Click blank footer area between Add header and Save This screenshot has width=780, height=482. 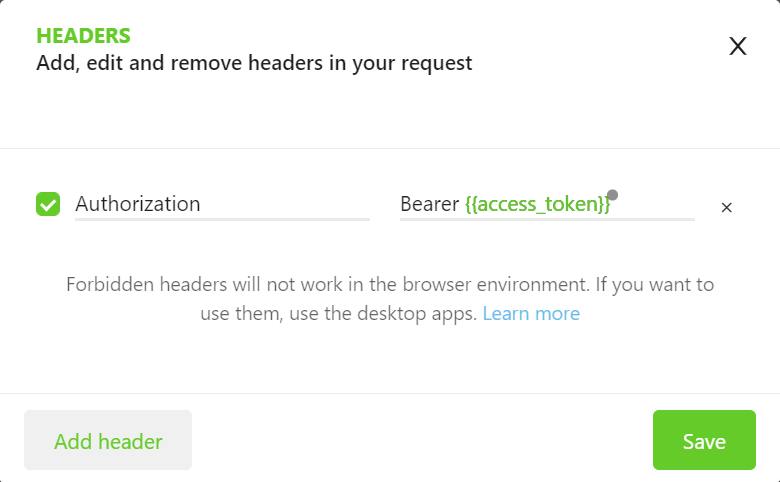pos(420,440)
